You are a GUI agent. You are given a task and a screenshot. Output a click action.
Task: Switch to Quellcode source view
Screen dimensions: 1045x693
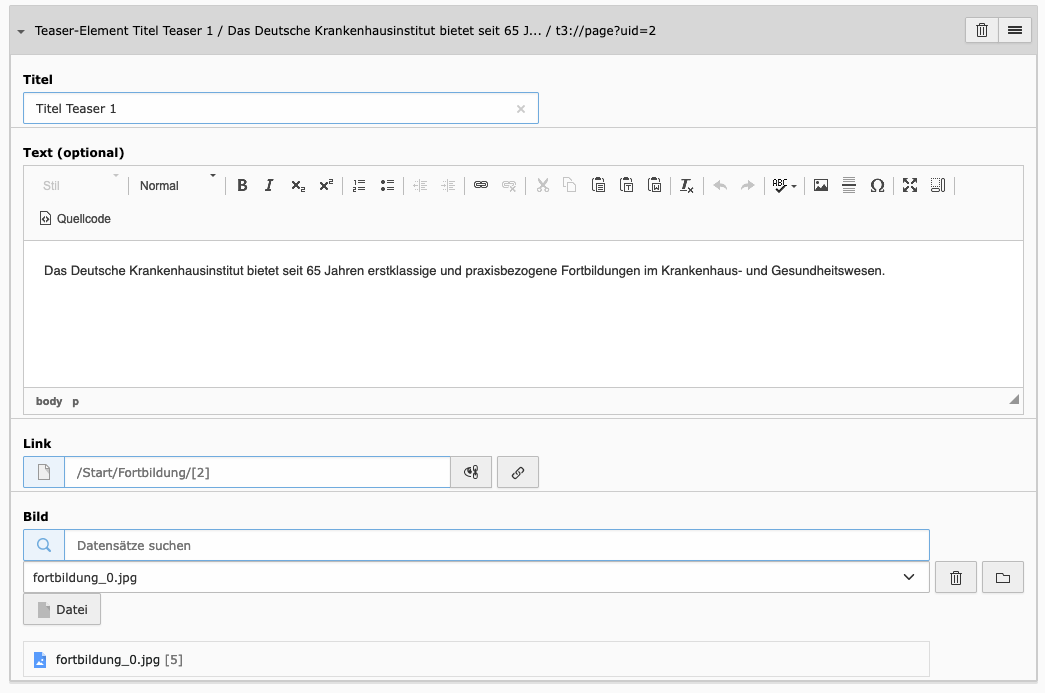click(x=75, y=218)
